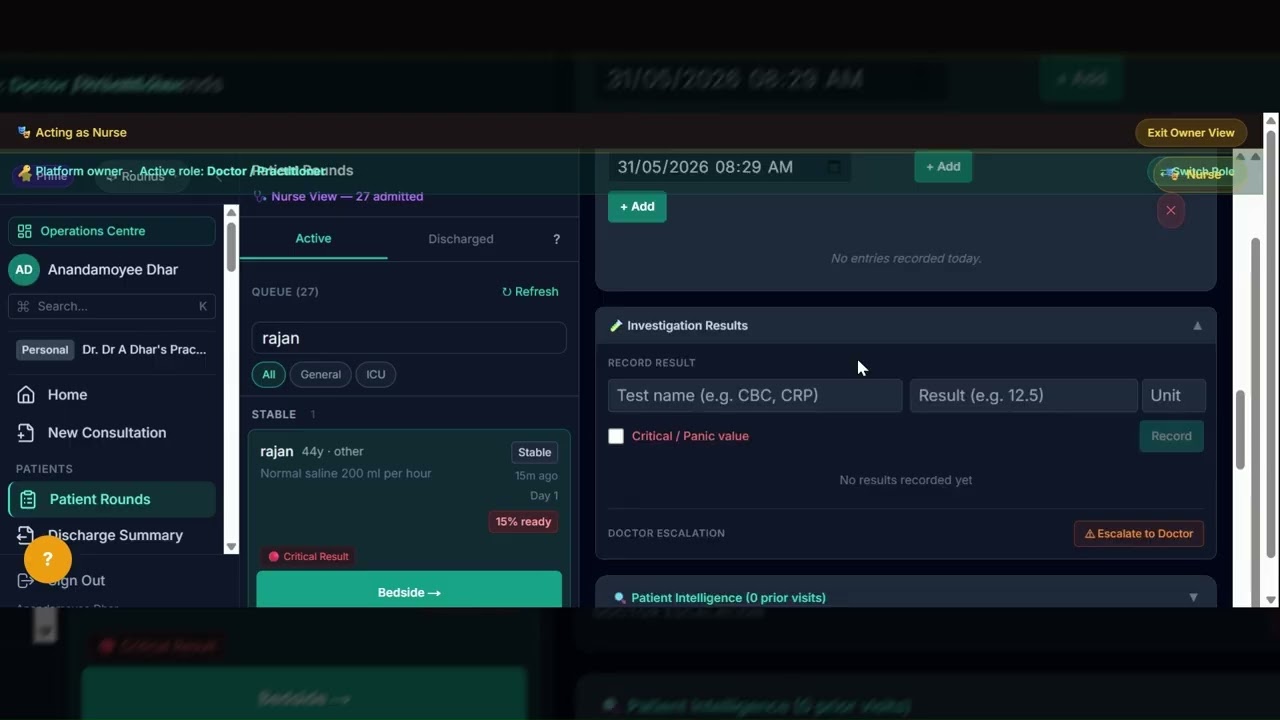Click the sidebar Search box
The height and width of the screenshot is (720, 1280).
[112, 307]
